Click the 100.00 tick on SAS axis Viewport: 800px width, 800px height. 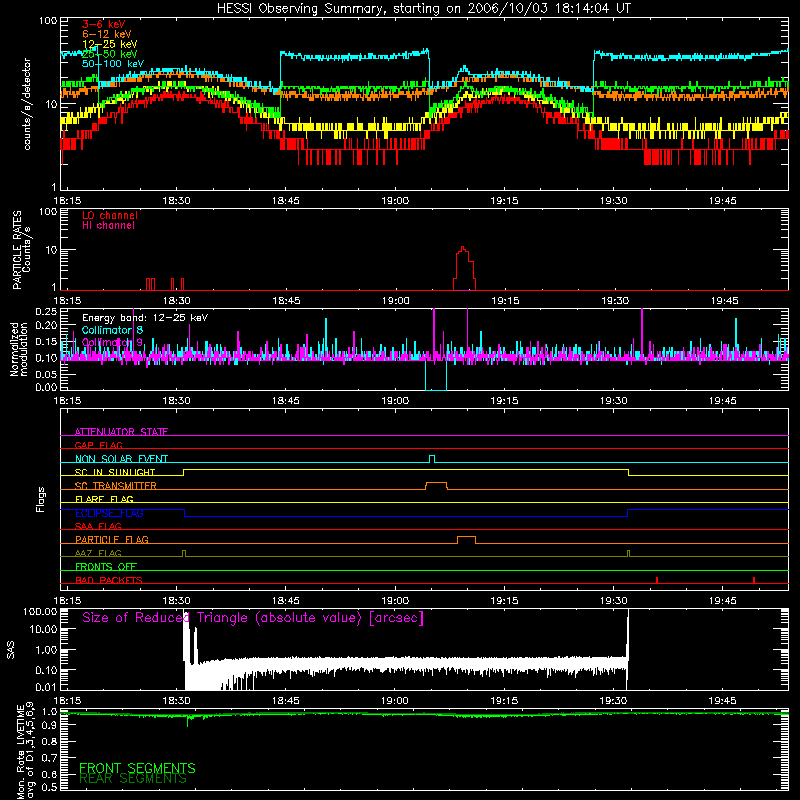[x=40, y=611]
